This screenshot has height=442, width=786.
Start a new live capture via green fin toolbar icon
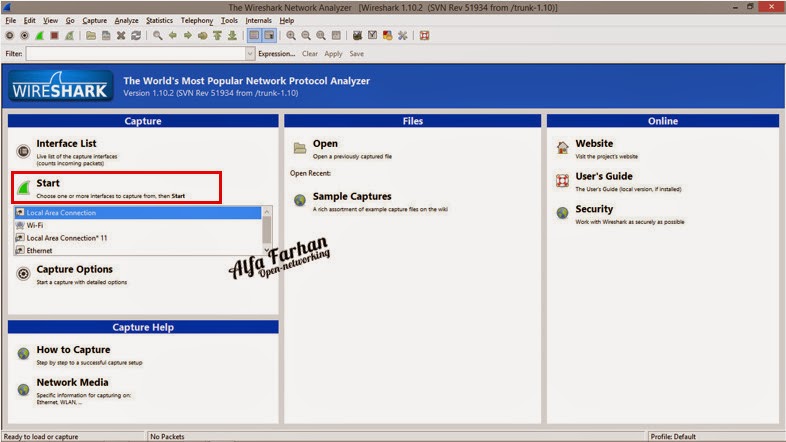tap(40, 36)
